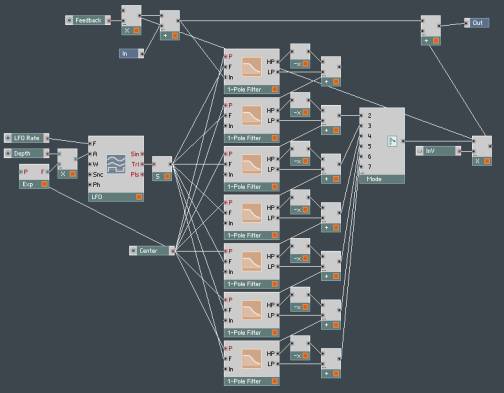This screenshot has width=504, height=393.
Task: Select the Out audio output terminal
Action: [477, 23]
